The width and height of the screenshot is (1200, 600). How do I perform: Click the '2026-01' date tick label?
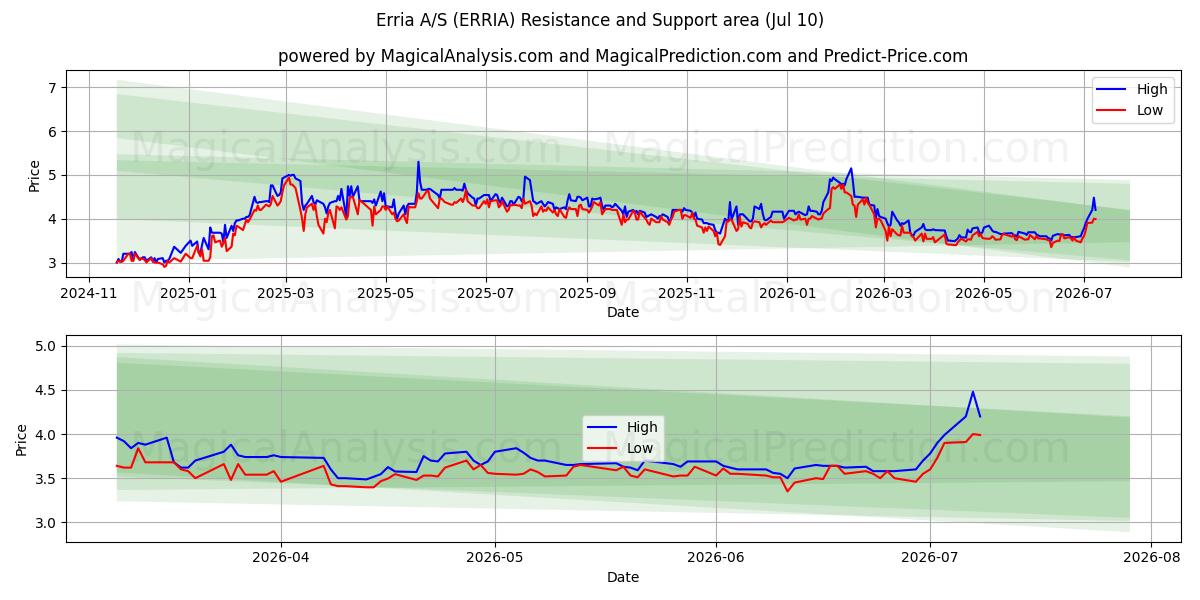click(x=787, y=294)
